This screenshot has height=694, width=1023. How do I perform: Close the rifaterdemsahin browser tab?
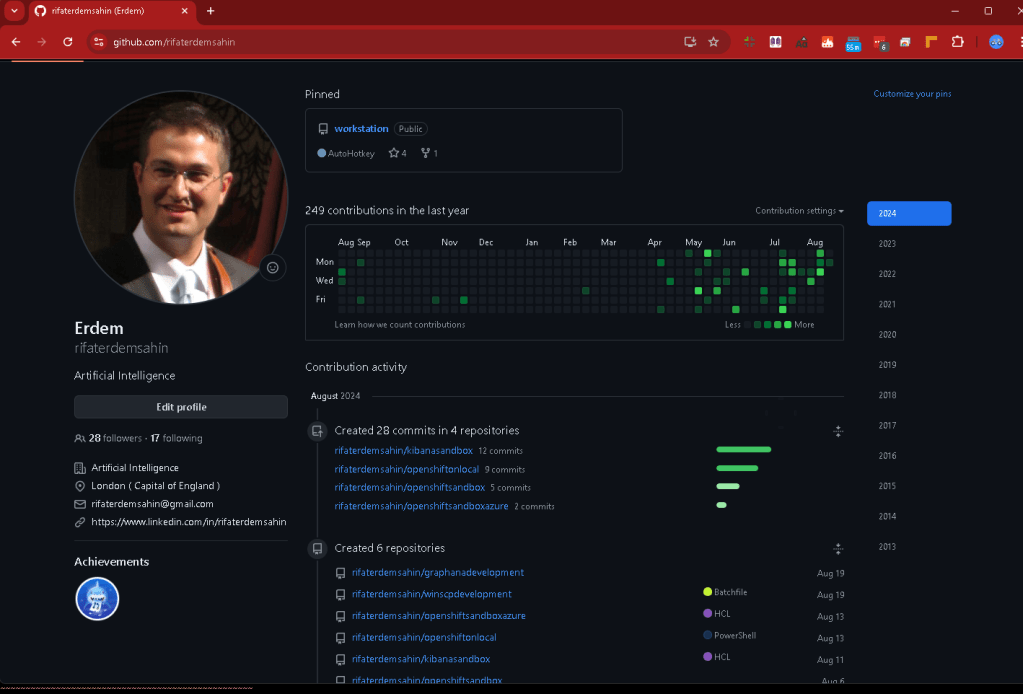click(x=185, y=11)
